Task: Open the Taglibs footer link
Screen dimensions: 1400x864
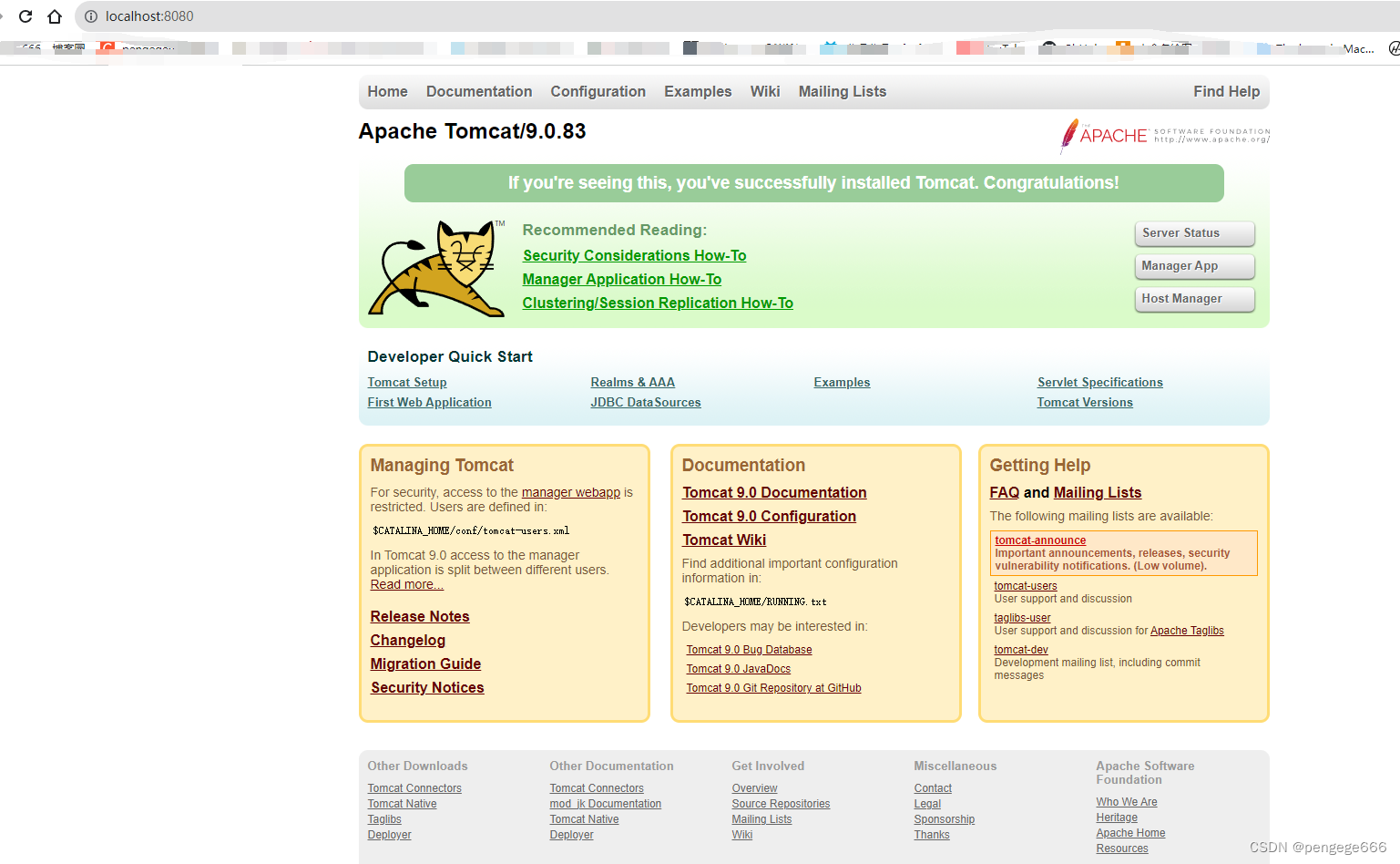Action: 384,819
